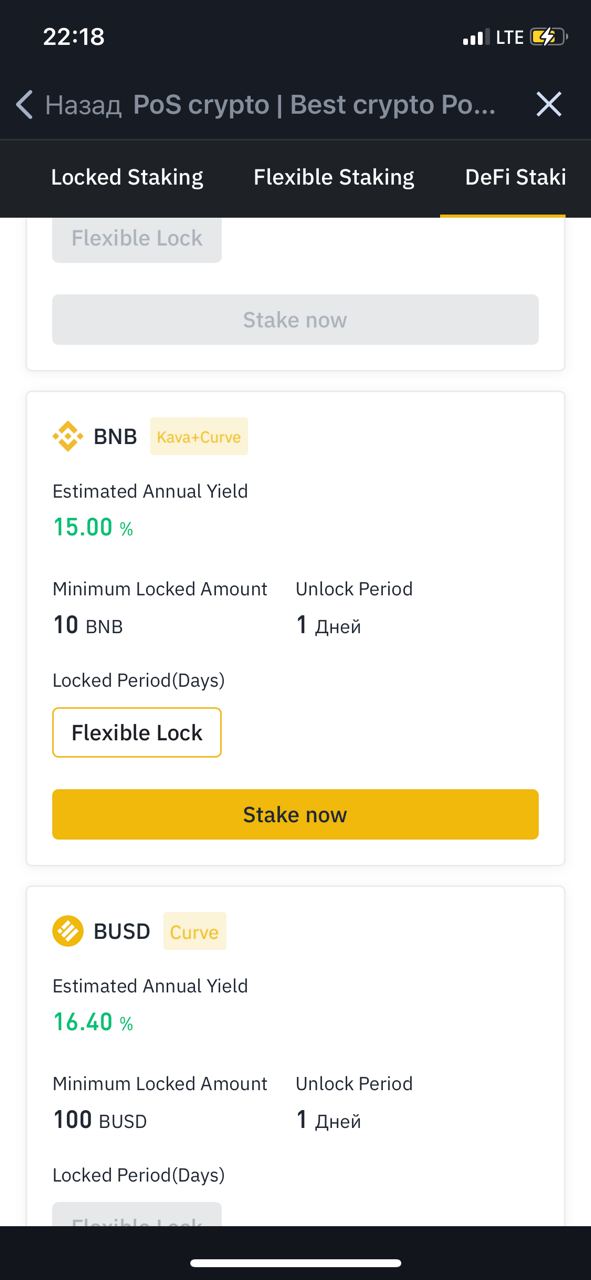
Task: Click the BNB coin logo
Action: coord(68,436)
